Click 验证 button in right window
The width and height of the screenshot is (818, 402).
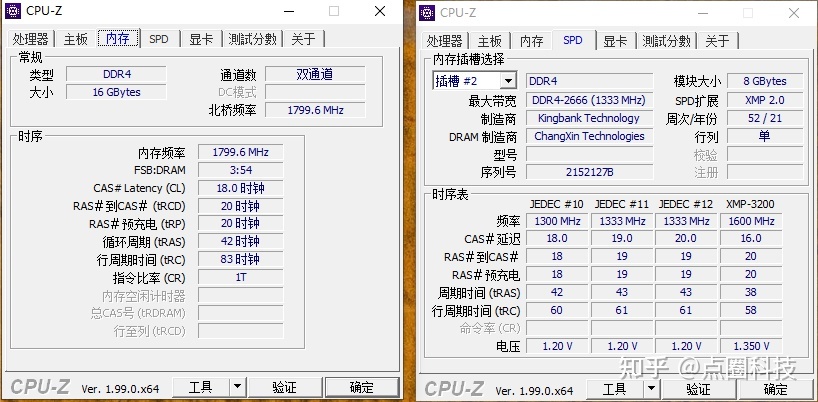(x=699, y=389)
